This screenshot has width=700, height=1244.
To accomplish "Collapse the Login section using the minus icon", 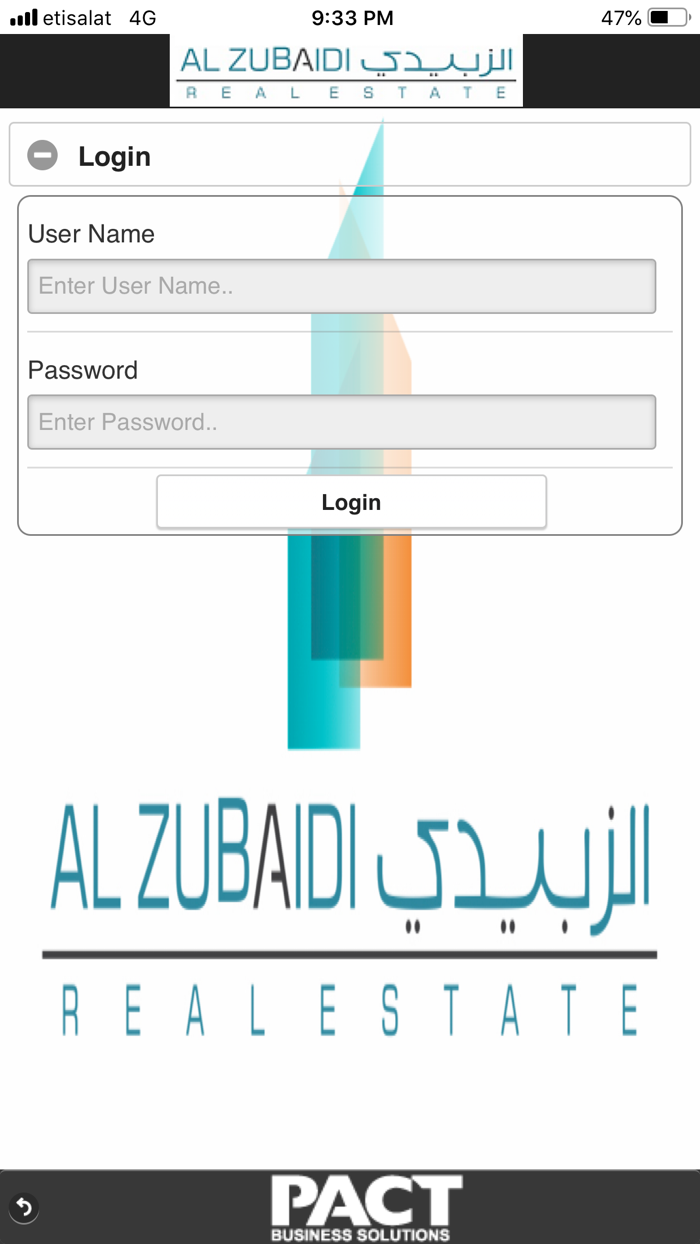I will [41, 156].
